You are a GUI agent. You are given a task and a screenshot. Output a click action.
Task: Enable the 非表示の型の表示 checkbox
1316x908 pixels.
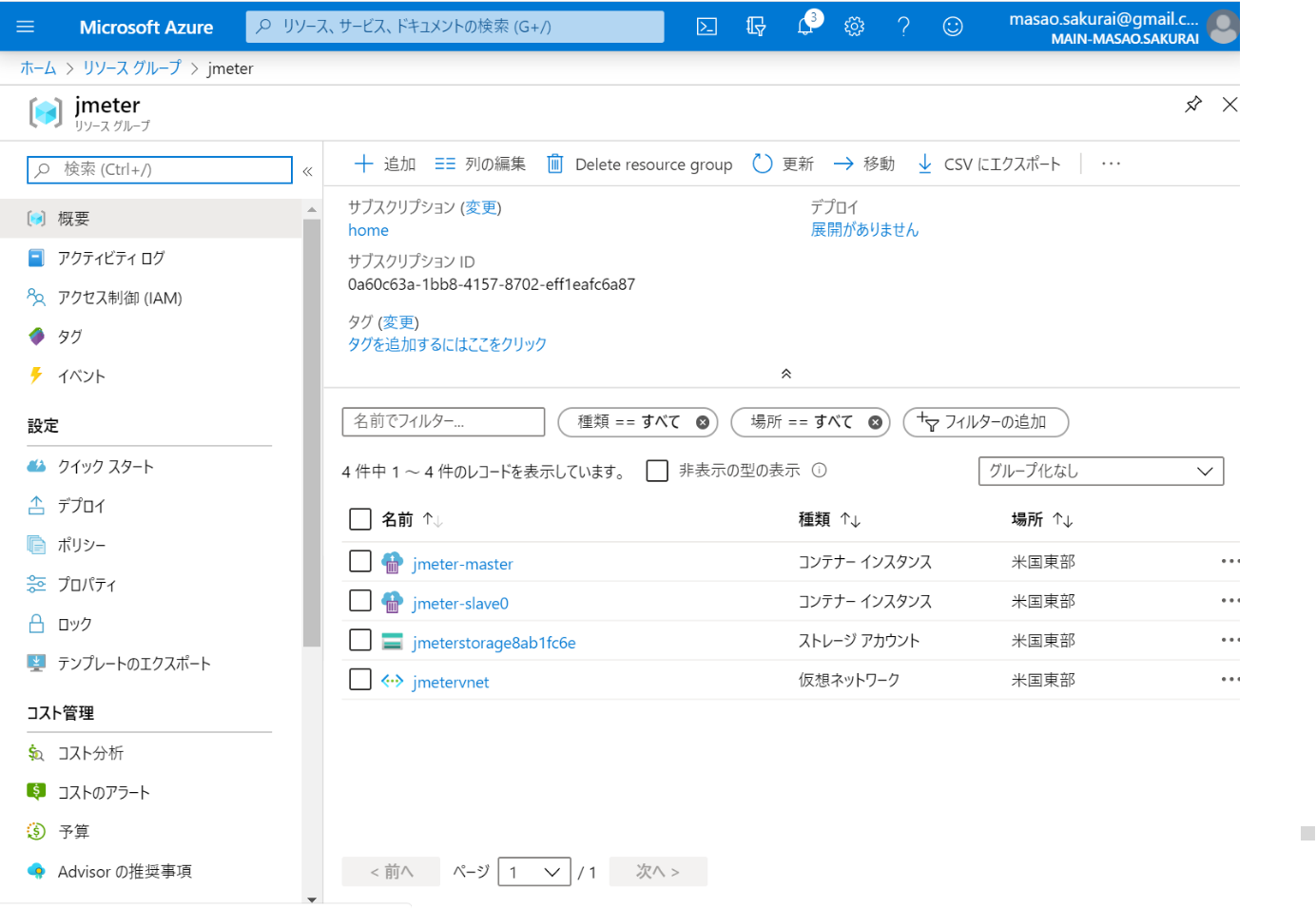[x=657, y=471]
